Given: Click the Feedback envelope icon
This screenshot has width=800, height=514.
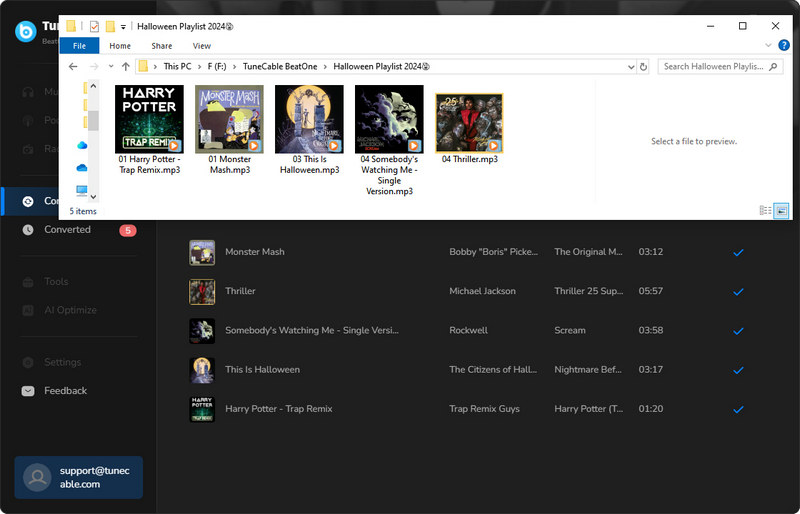Looking at the screenshot, I should tap(28, 391).
